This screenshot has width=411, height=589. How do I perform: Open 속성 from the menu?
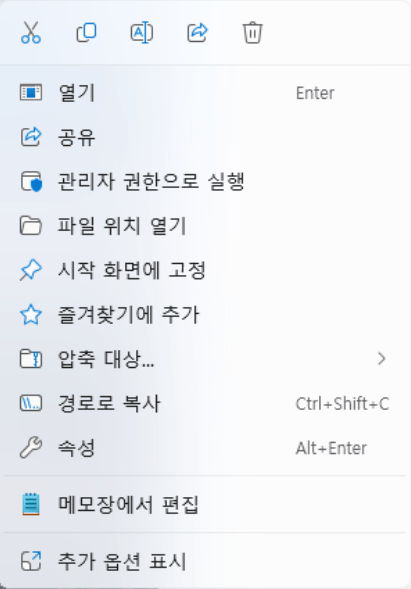(205, 448)
